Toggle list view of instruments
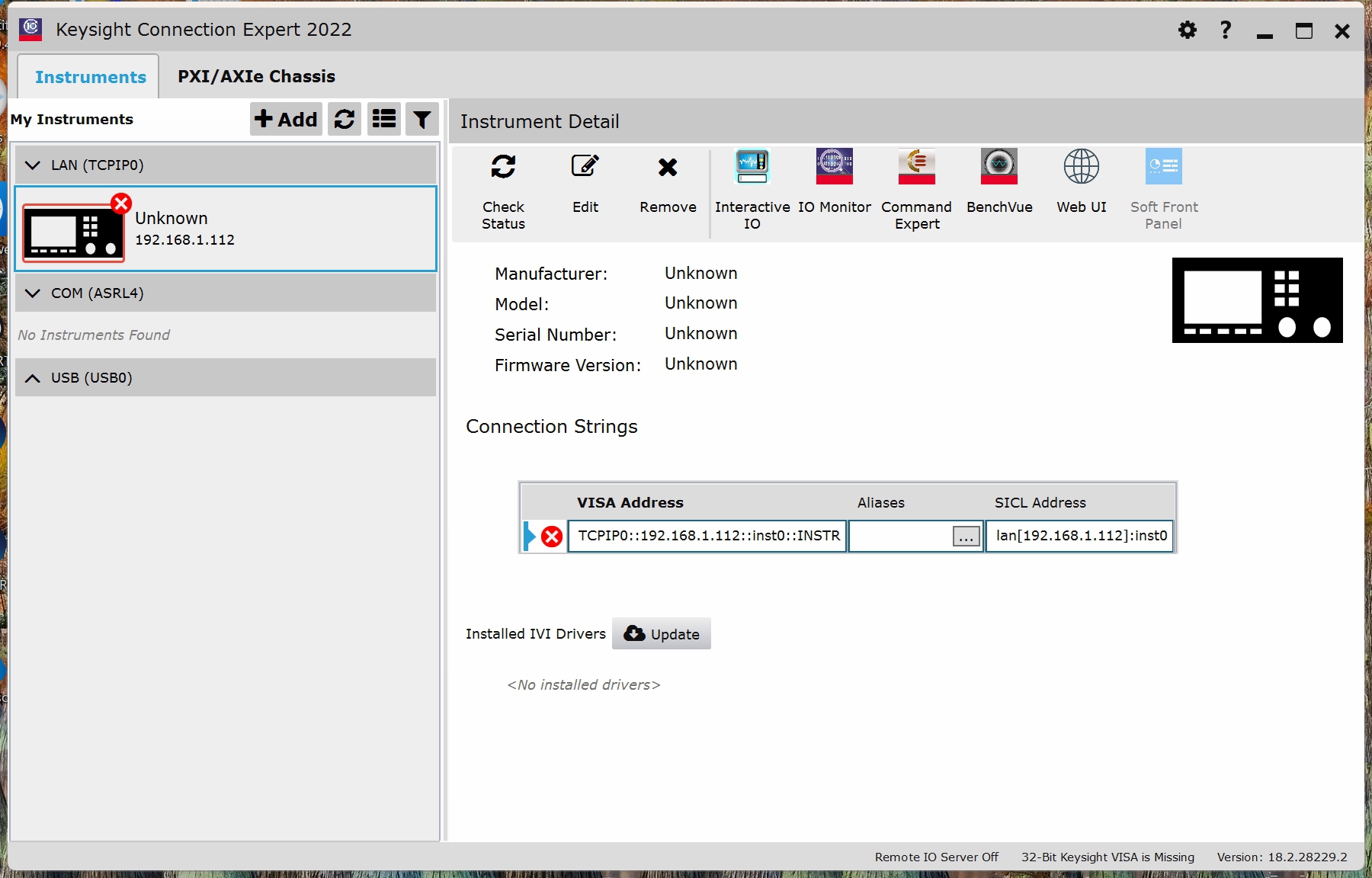This screenshot has height=878, width=1372. (x=384, y=120)
